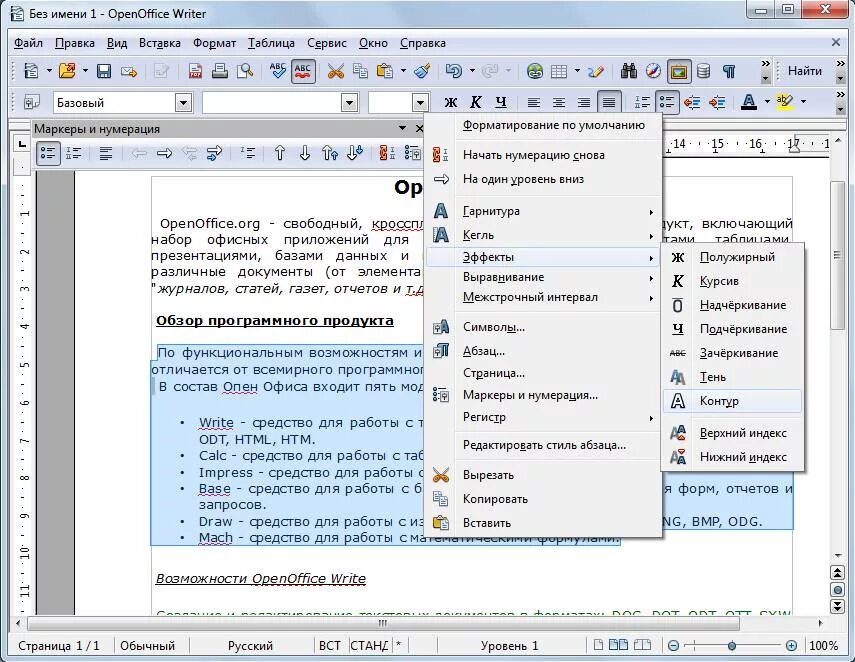This screenshot has height=662, width=855.
Task: Open Font Color dropdown arrow
Action: pyautogui.click(x=767, y=102)
